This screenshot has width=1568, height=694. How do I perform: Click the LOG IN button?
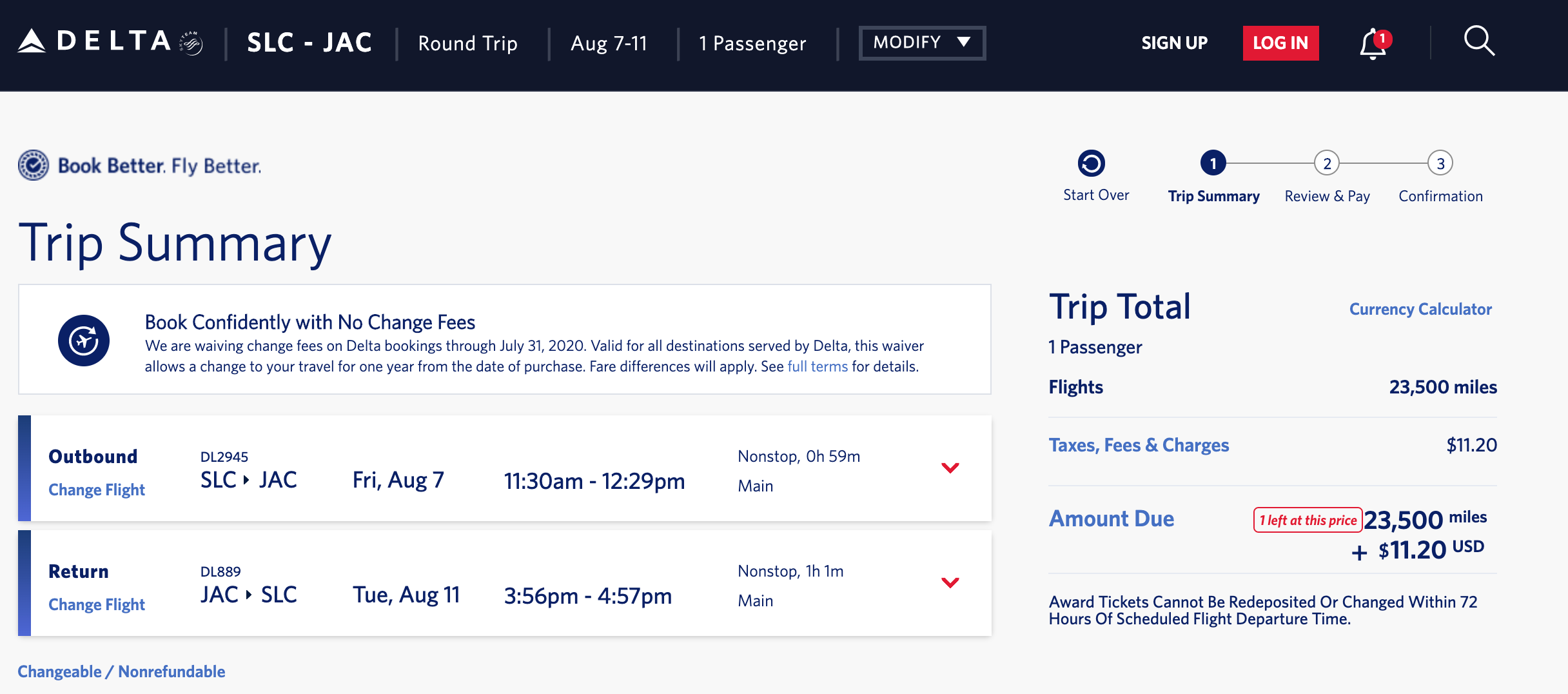(1280, 43)
